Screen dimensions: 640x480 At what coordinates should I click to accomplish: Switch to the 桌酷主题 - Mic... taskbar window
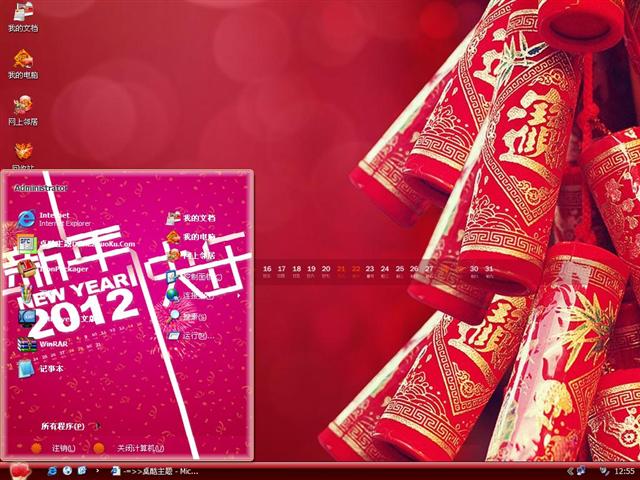[x=154, y=471]
